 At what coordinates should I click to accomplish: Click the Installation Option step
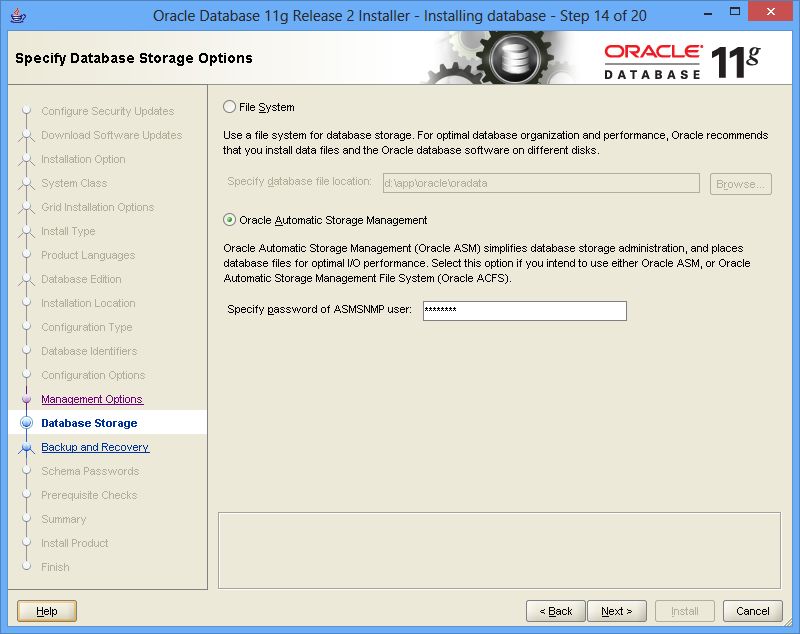point(83,159)
